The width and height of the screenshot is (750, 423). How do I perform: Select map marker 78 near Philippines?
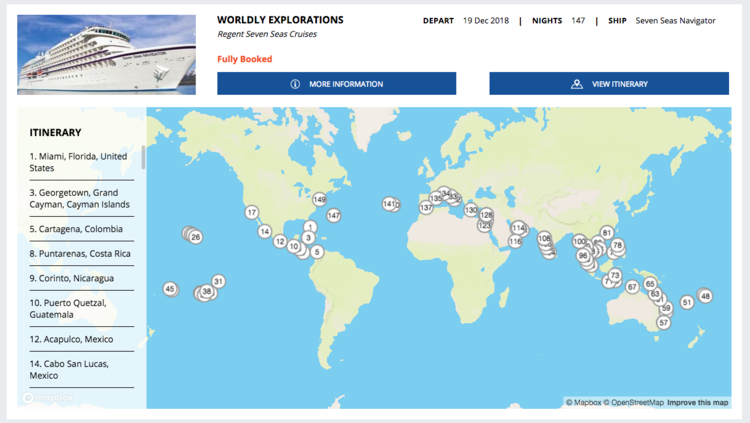(618, 245)
